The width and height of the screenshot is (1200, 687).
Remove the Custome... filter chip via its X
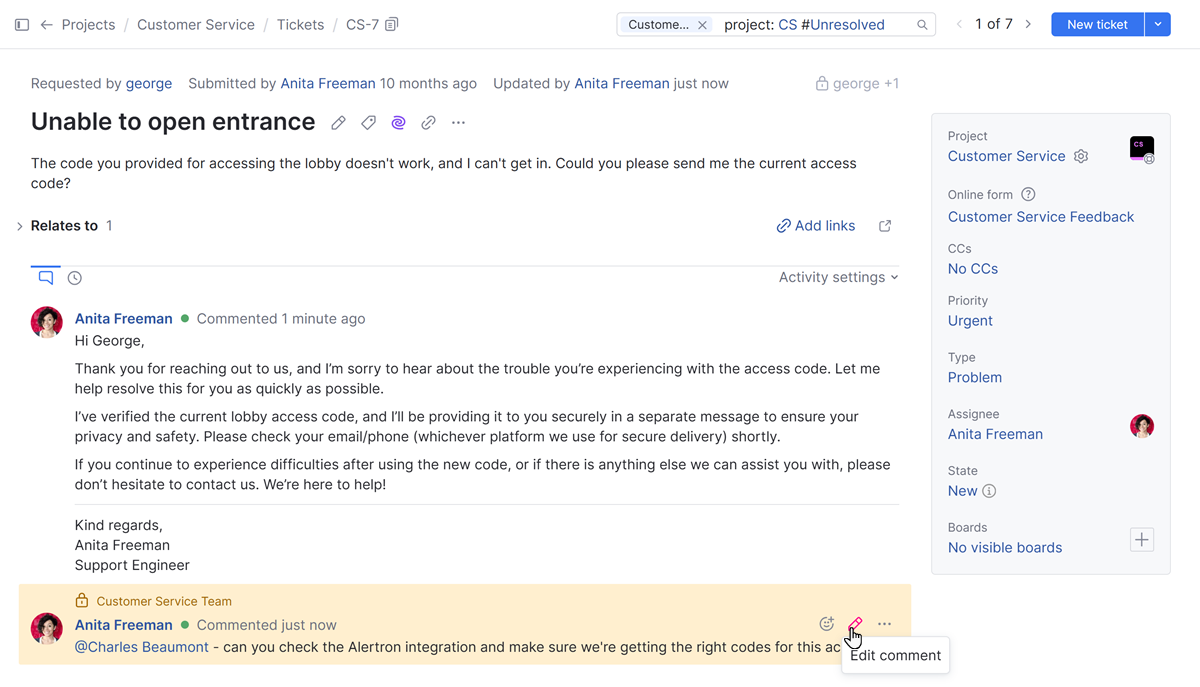[703, 22]
